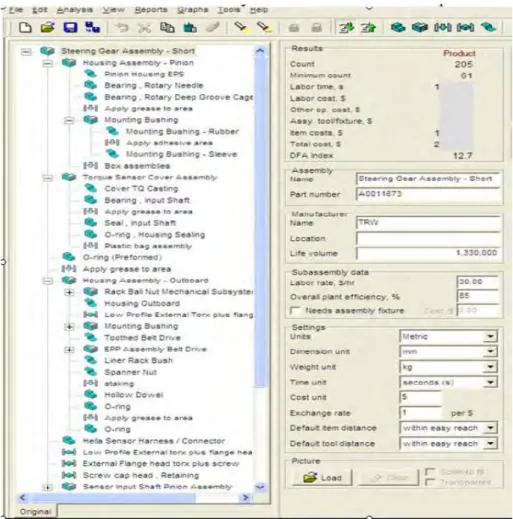513x519 pixels.
Task: Toggle the scale-to-fit picture checkbox
Action: [430, 472]
